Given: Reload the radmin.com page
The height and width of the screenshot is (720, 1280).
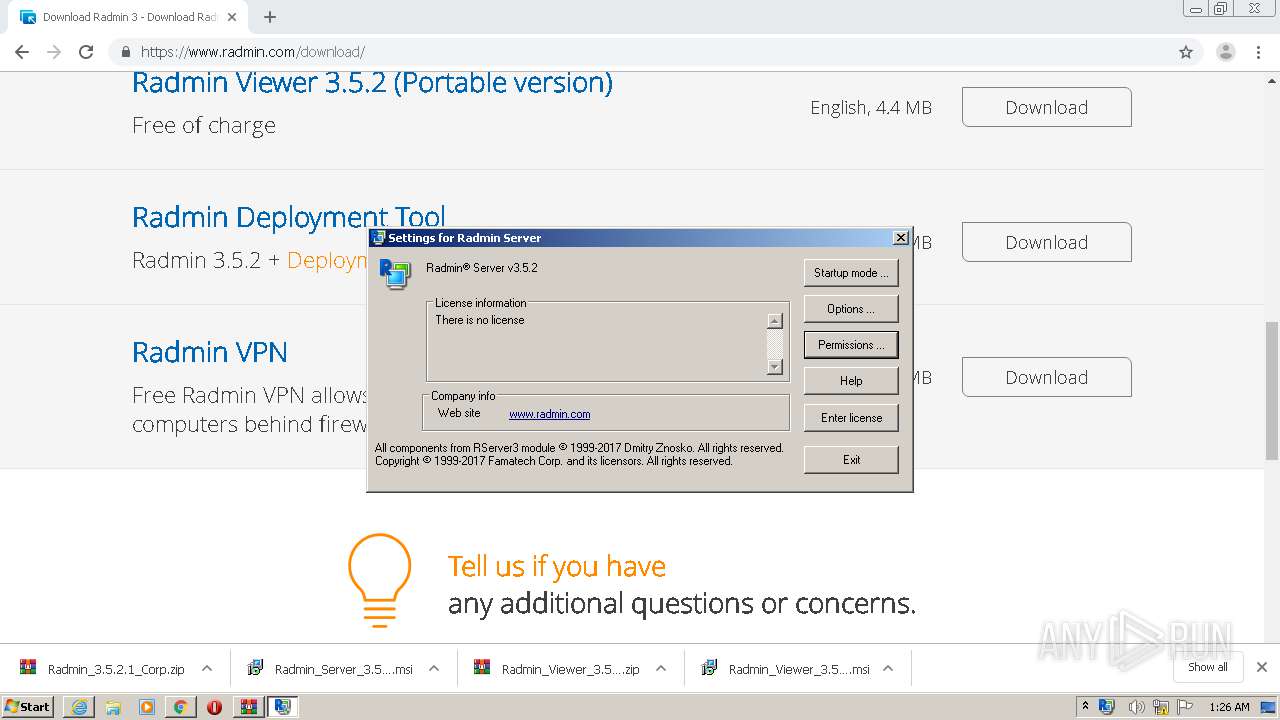Looking at the screenshot, I should [86, 52].
